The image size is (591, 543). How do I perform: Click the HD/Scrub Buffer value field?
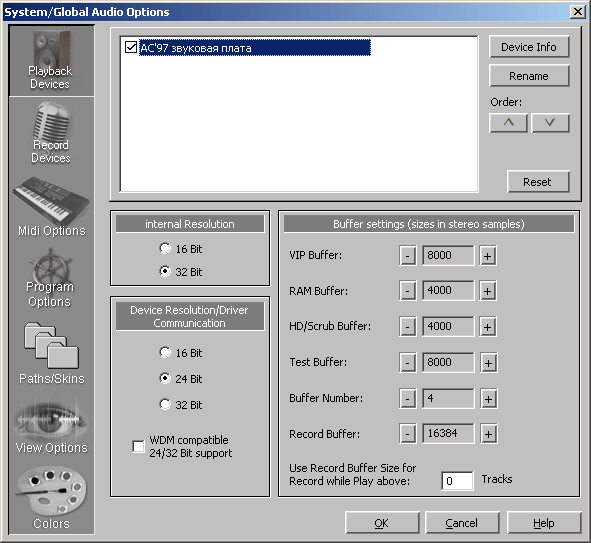point(448,326)
